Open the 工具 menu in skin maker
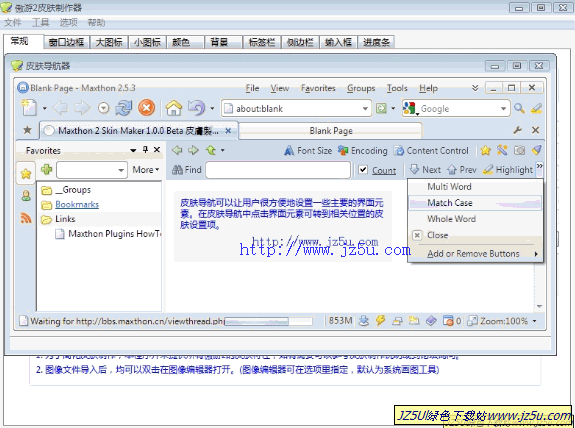Viewport: 575px width, 428px height. click(40, 23)
